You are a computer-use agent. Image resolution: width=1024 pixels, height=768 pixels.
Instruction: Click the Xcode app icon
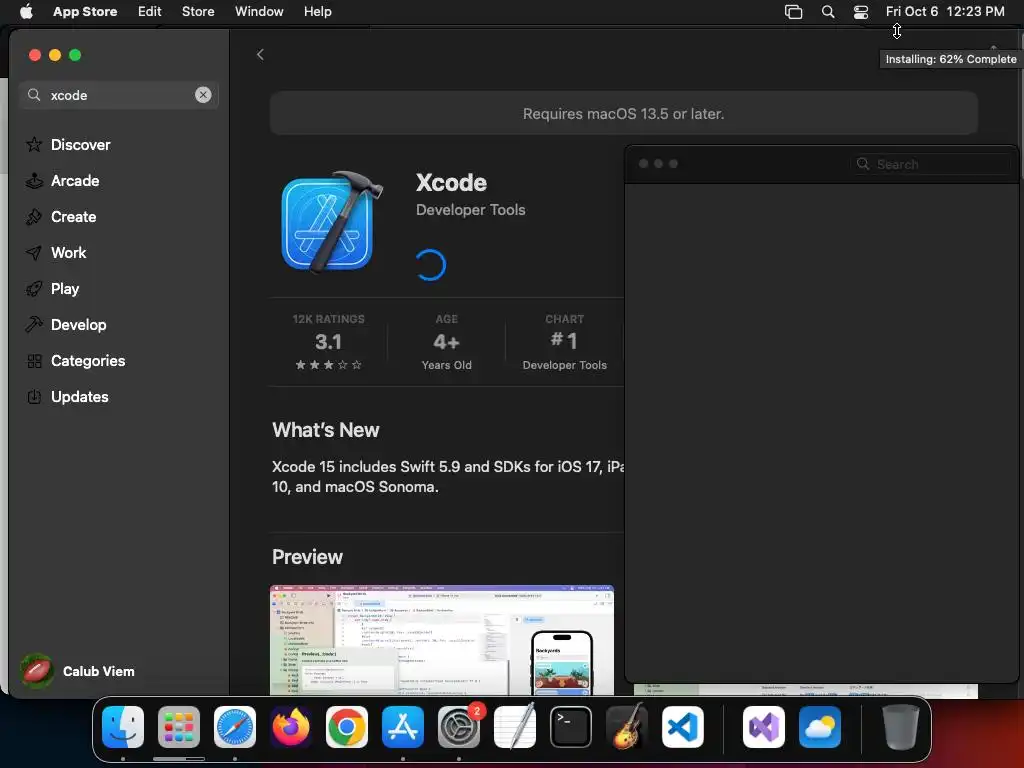tap(331, 222)
